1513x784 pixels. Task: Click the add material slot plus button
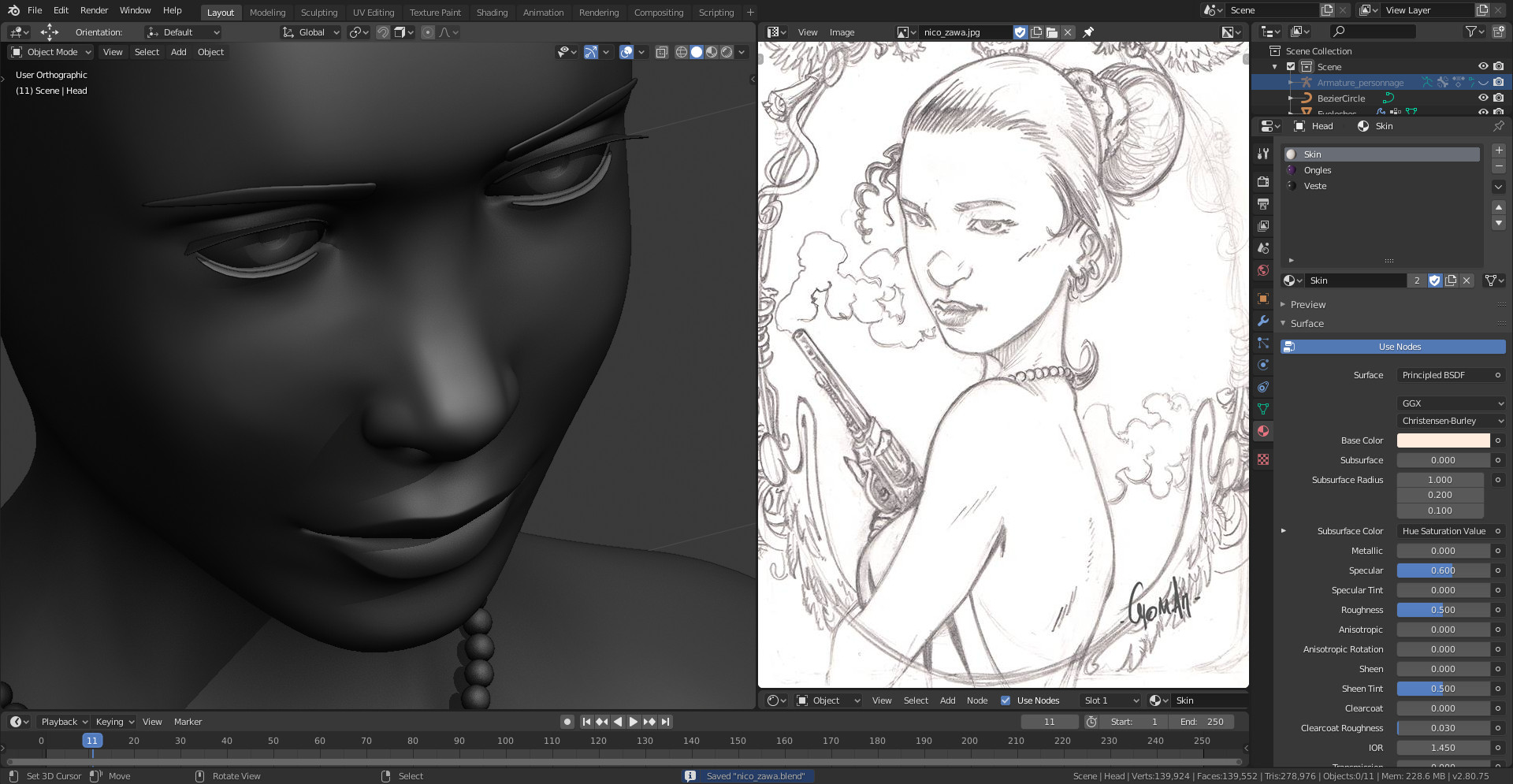tap(1499, 150)
